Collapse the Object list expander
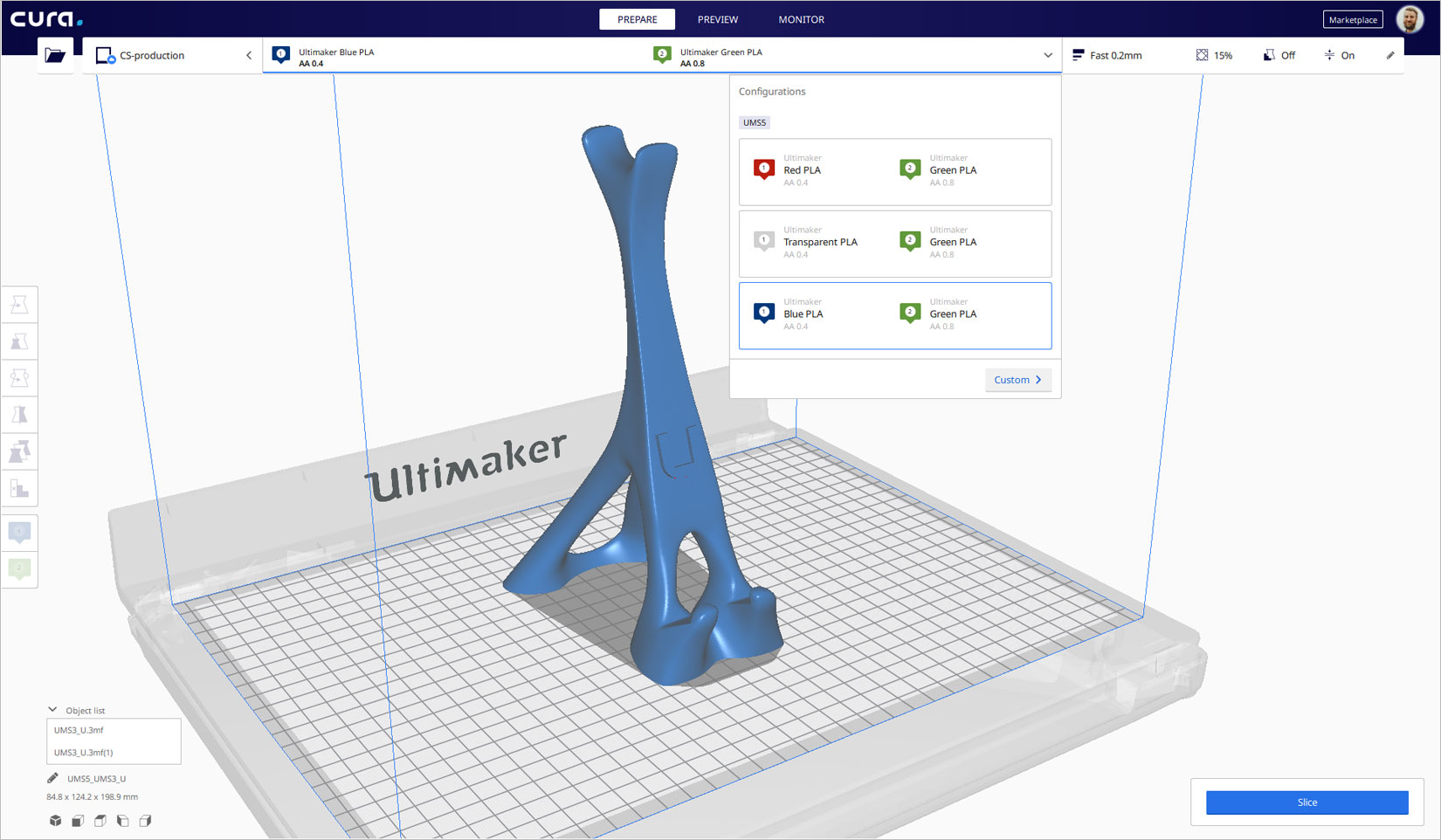The image size is (1441, 840). (x=52, y=710)
